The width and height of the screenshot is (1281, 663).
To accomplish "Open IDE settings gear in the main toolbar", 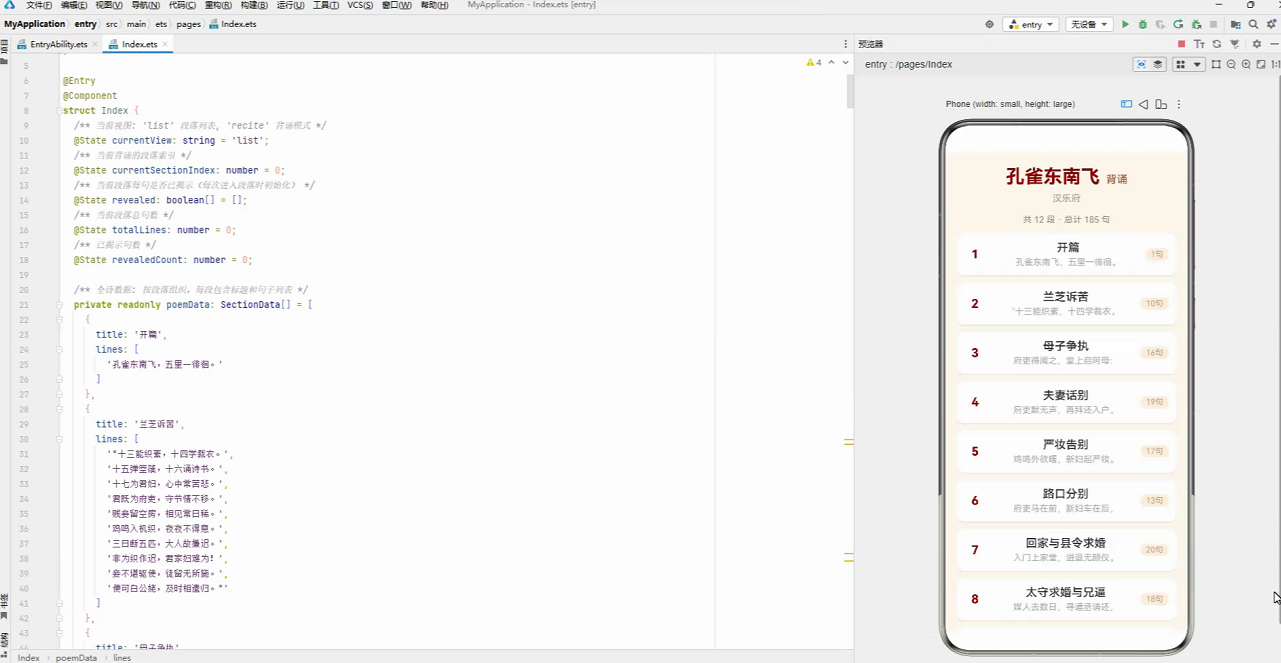I will 1271,24.
